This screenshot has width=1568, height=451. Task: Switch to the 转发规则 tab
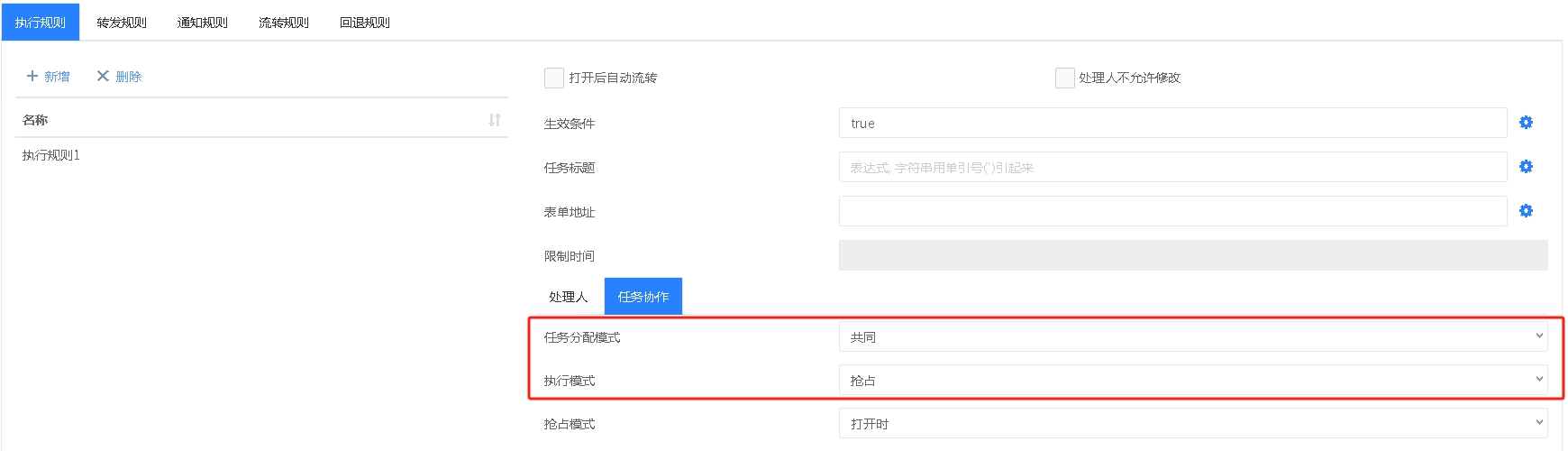pyautogui.click(x=122, y=23)
